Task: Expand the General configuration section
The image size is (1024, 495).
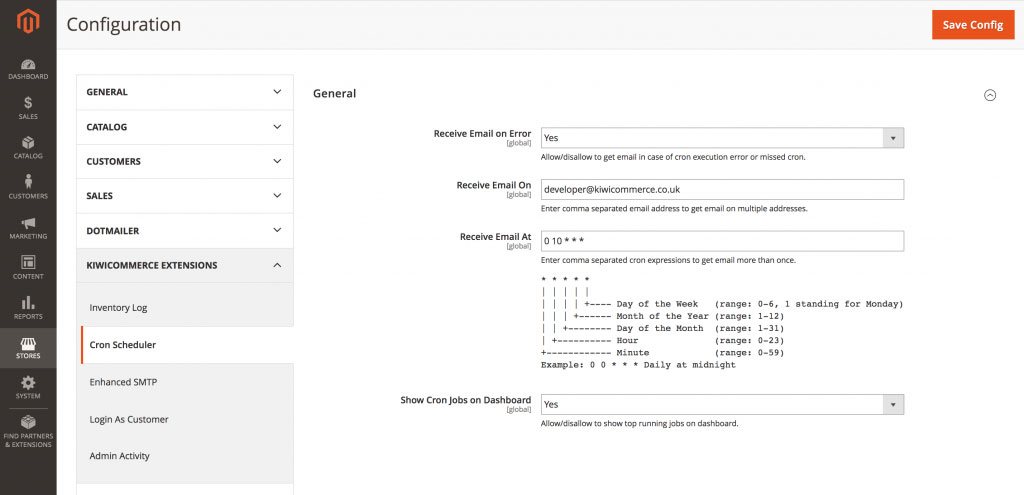Action: 185,92
